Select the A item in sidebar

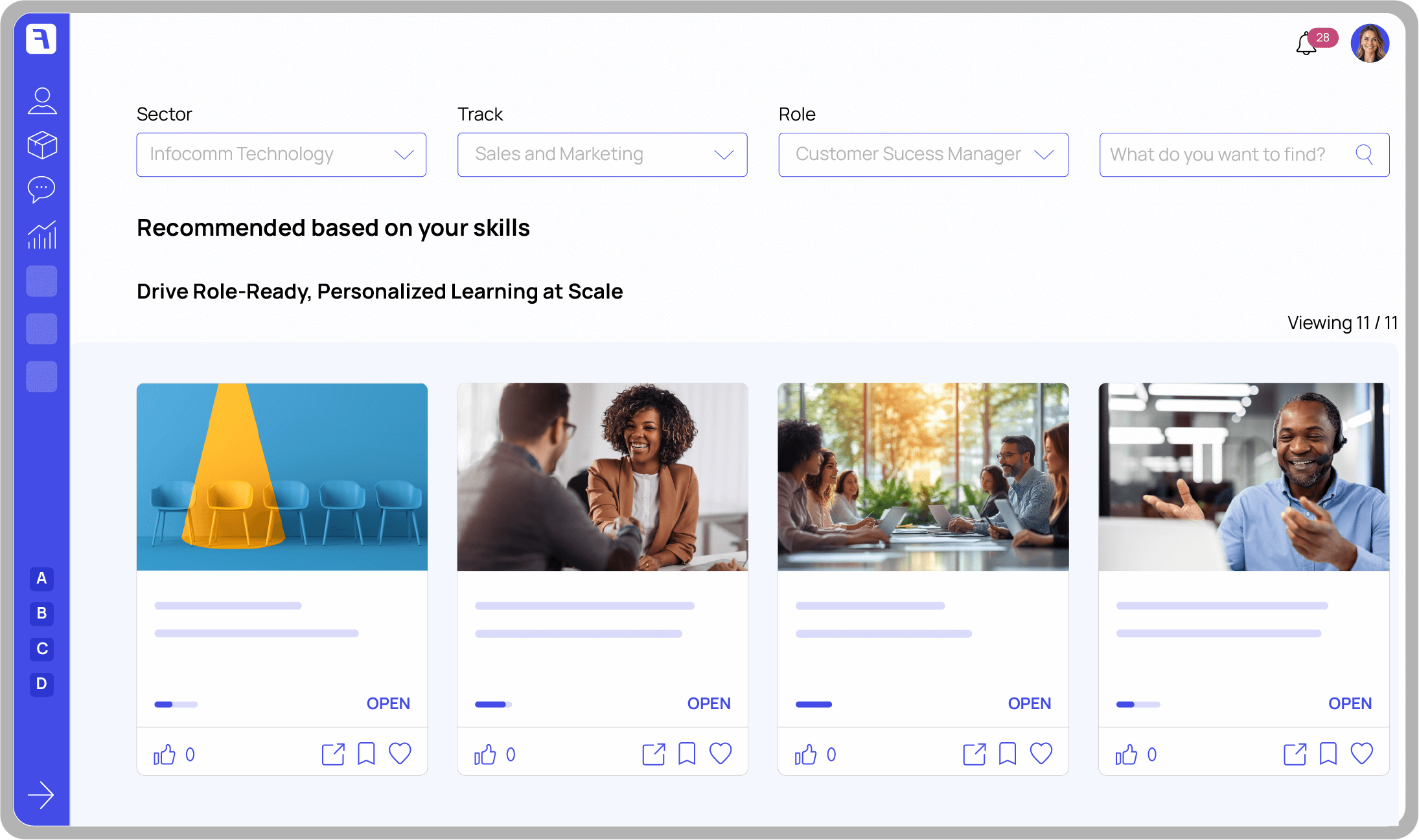coord(41,578)
